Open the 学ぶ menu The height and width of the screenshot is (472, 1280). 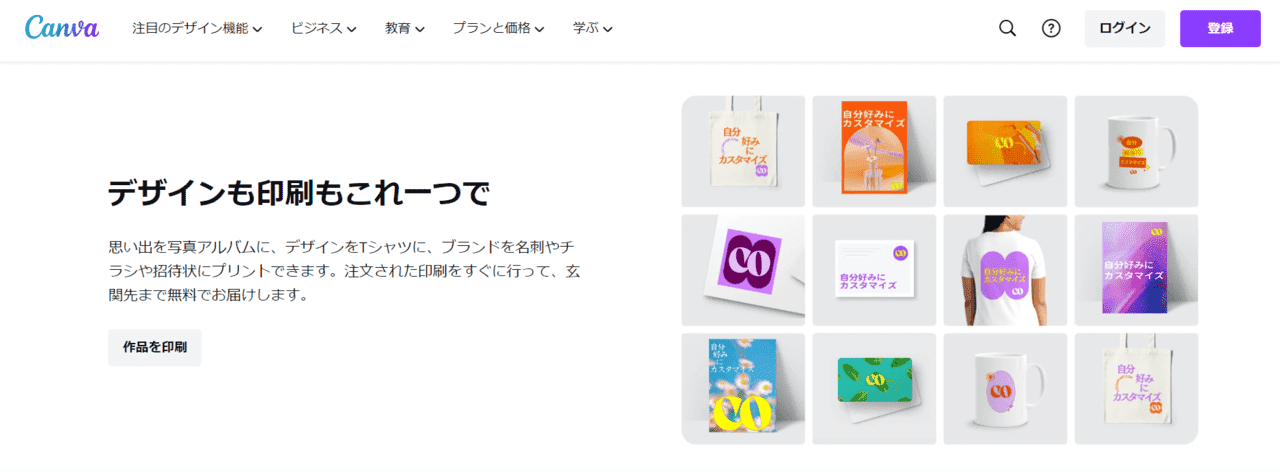(592, 29)
